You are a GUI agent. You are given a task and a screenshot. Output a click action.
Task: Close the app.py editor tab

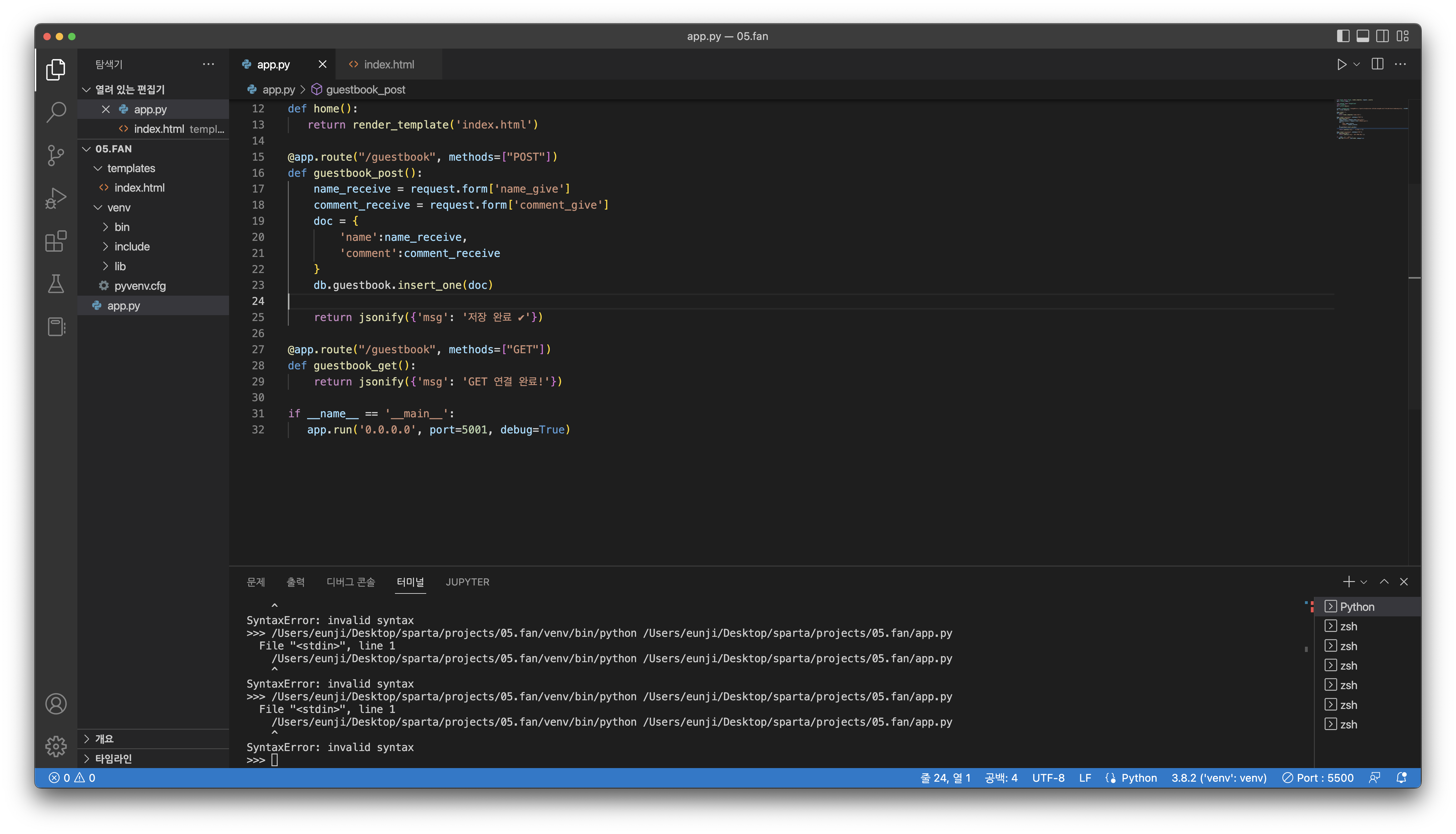(x=322, y=65)
